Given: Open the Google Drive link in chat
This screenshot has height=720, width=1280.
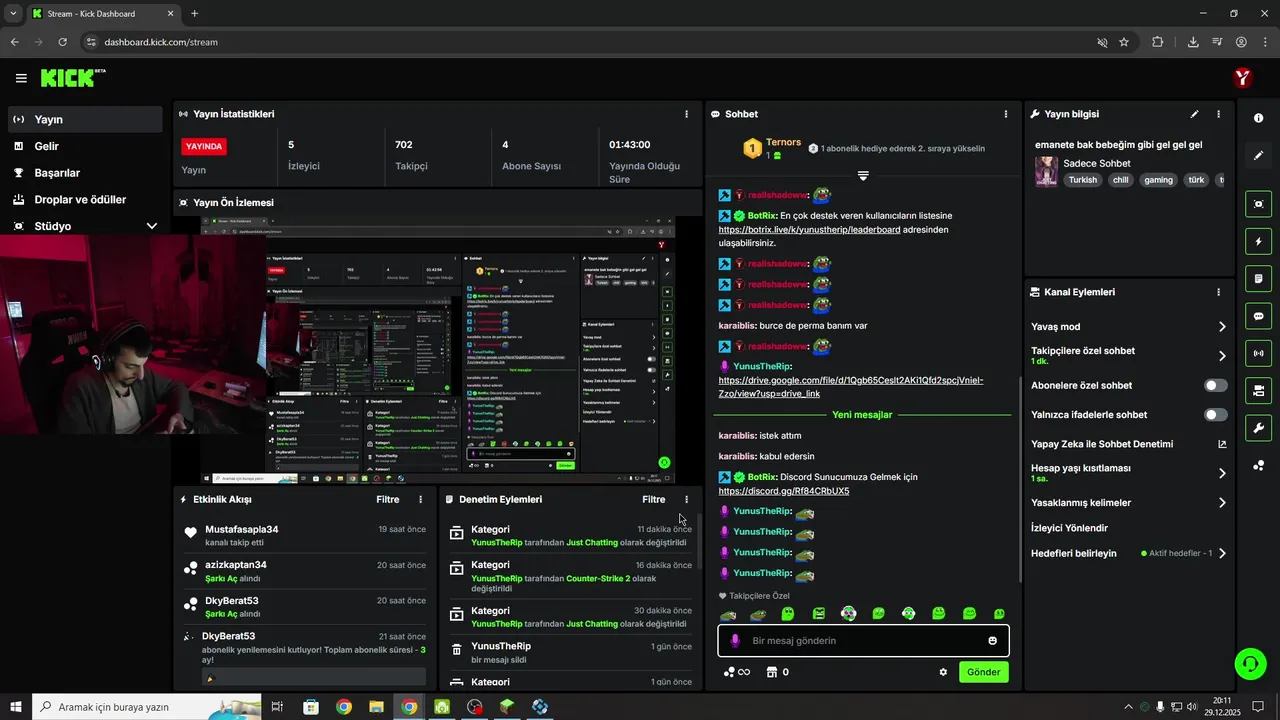Looking at the screenshot, I should click(850, 387).
